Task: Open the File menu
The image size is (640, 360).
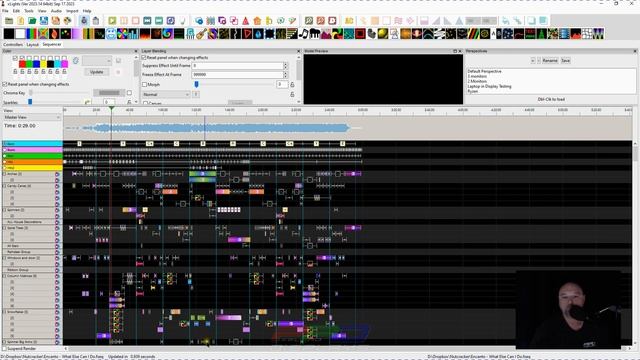Action: pyautogui.click(x=5, y=11)
